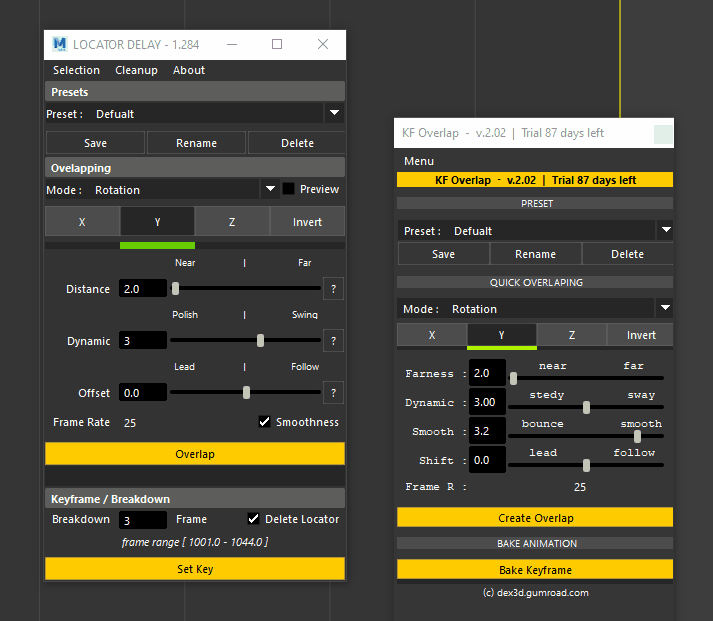
Task: Open the Cleanup menu
Action: pyautogui.click(x=136, y=70)
